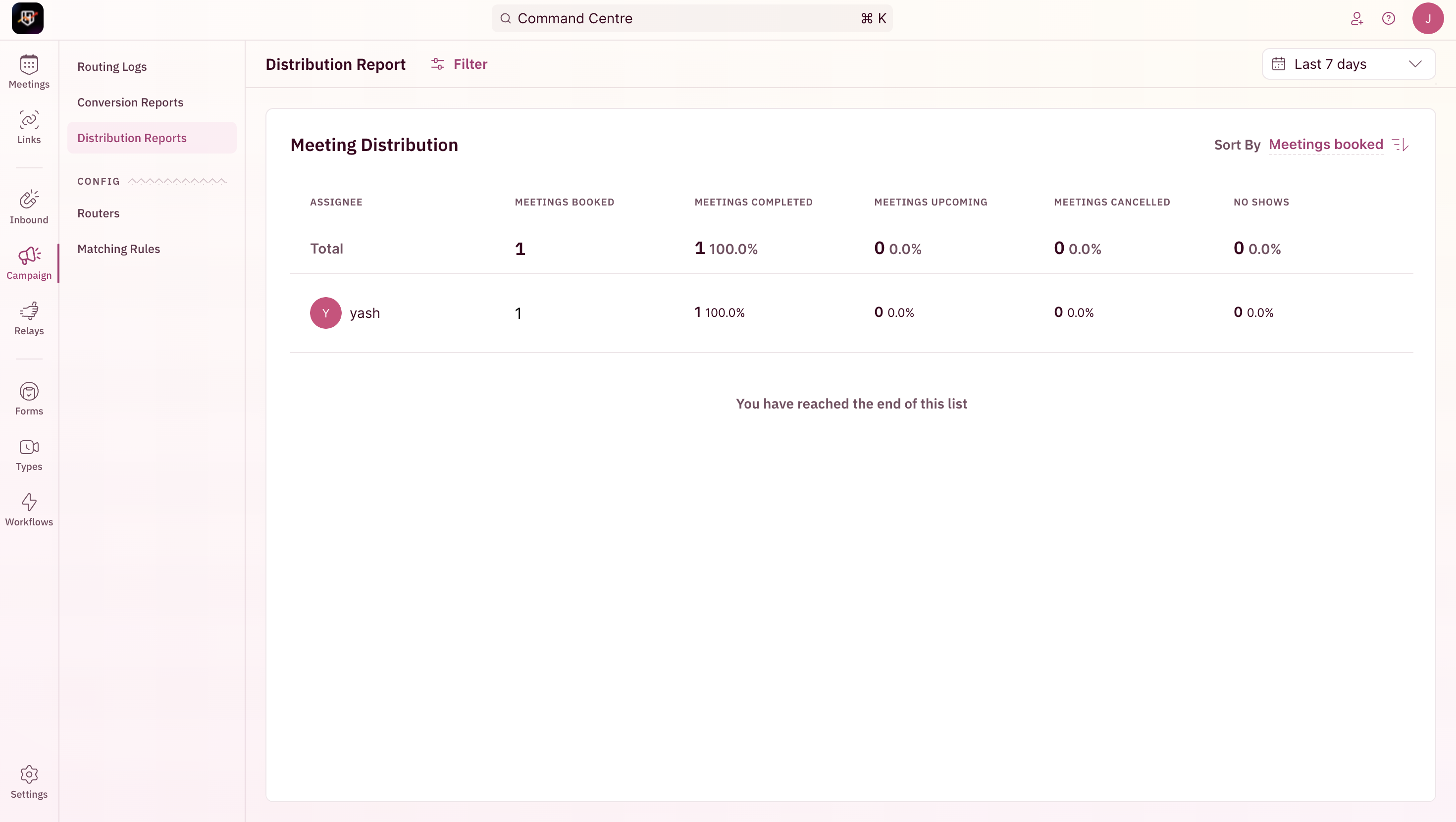The height and width of the screenshot is (822, 1456).
Task: Click the No Shows column header
Action: click(1261, 203)
